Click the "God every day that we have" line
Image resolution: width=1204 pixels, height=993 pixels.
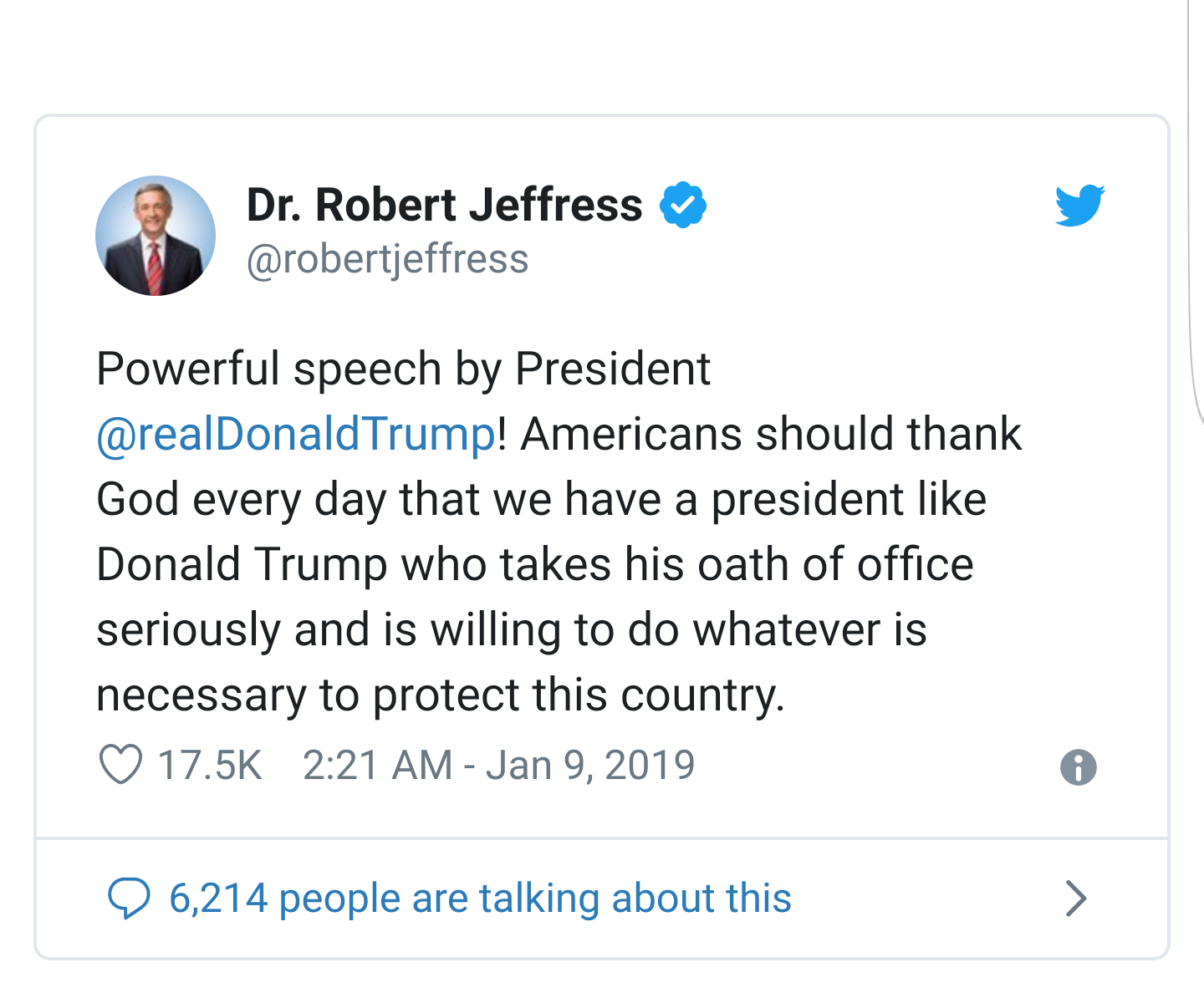pos(541,499)
